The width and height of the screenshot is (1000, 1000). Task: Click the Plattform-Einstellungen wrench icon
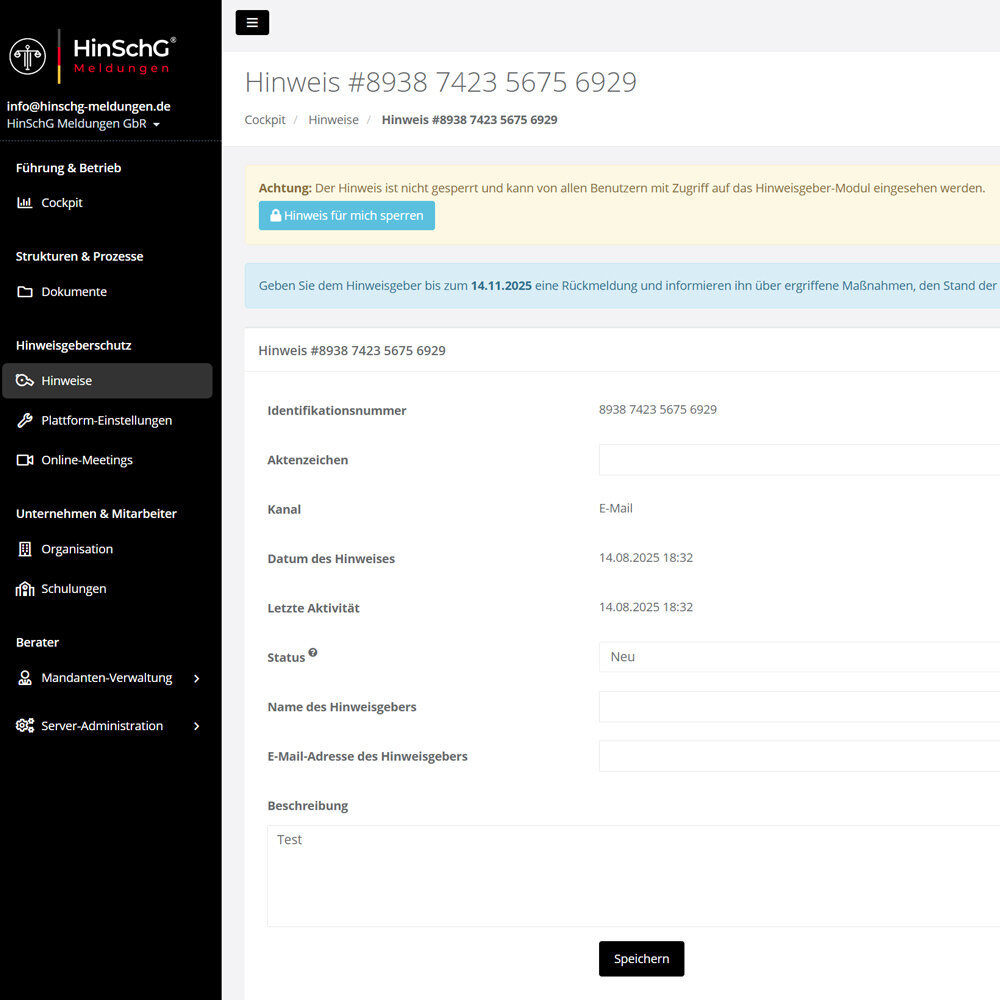coord(25,421)
